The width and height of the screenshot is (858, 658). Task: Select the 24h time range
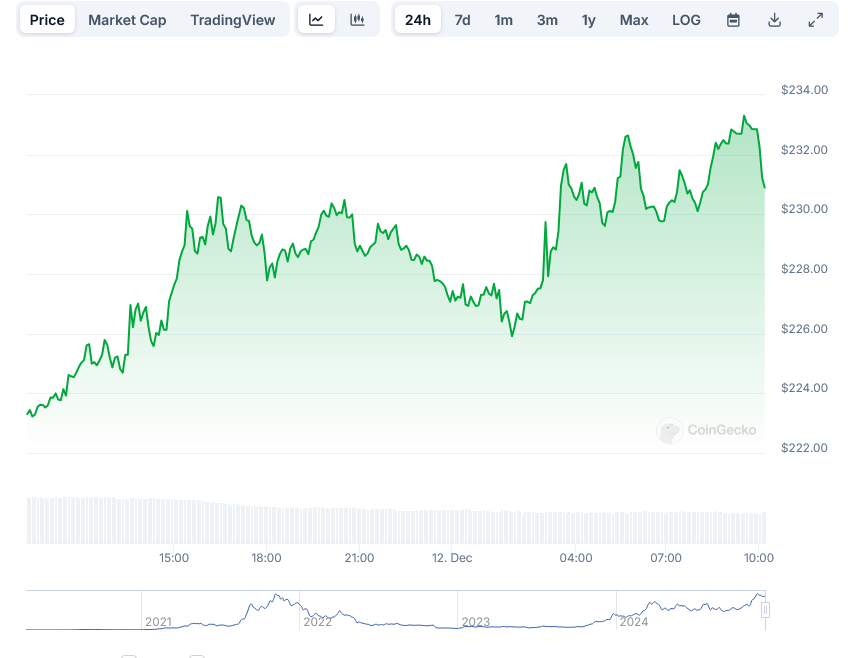pyautogui.click(x=417, y=20)
